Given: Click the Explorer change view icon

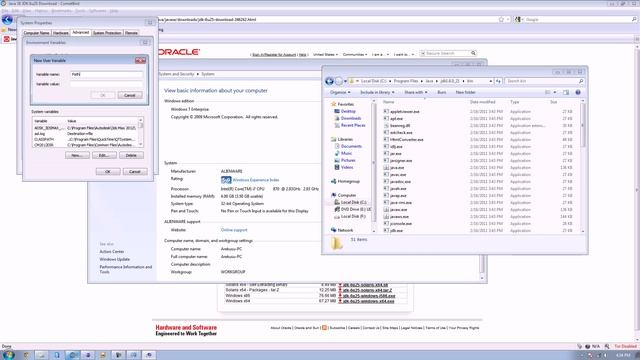Looking at the screenshot, I should click(548, 93).
